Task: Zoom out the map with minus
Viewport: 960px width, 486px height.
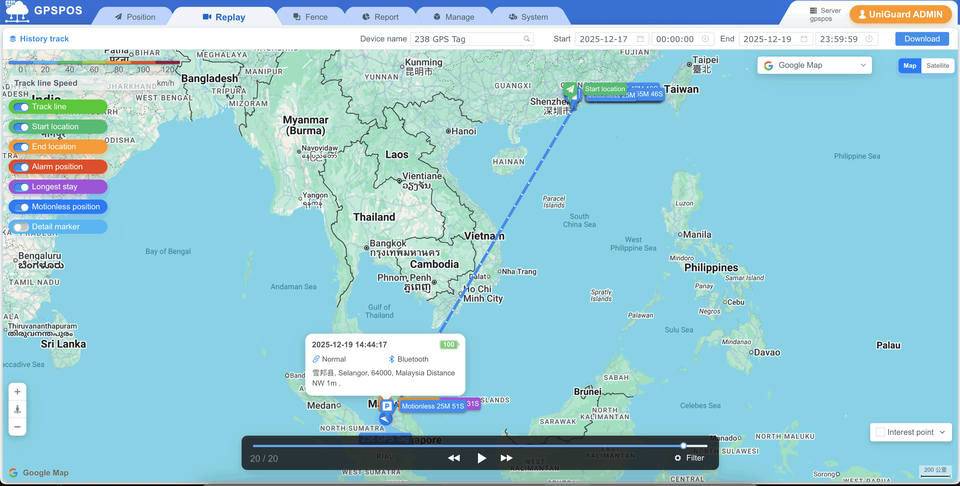Action: click(x=17, y=427)
